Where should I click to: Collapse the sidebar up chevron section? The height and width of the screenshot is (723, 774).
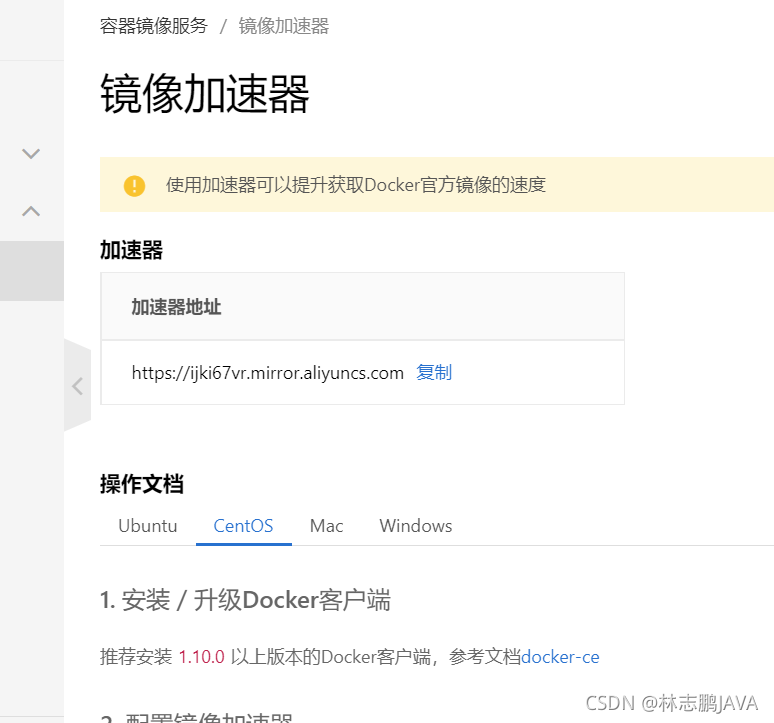[31, 211]
